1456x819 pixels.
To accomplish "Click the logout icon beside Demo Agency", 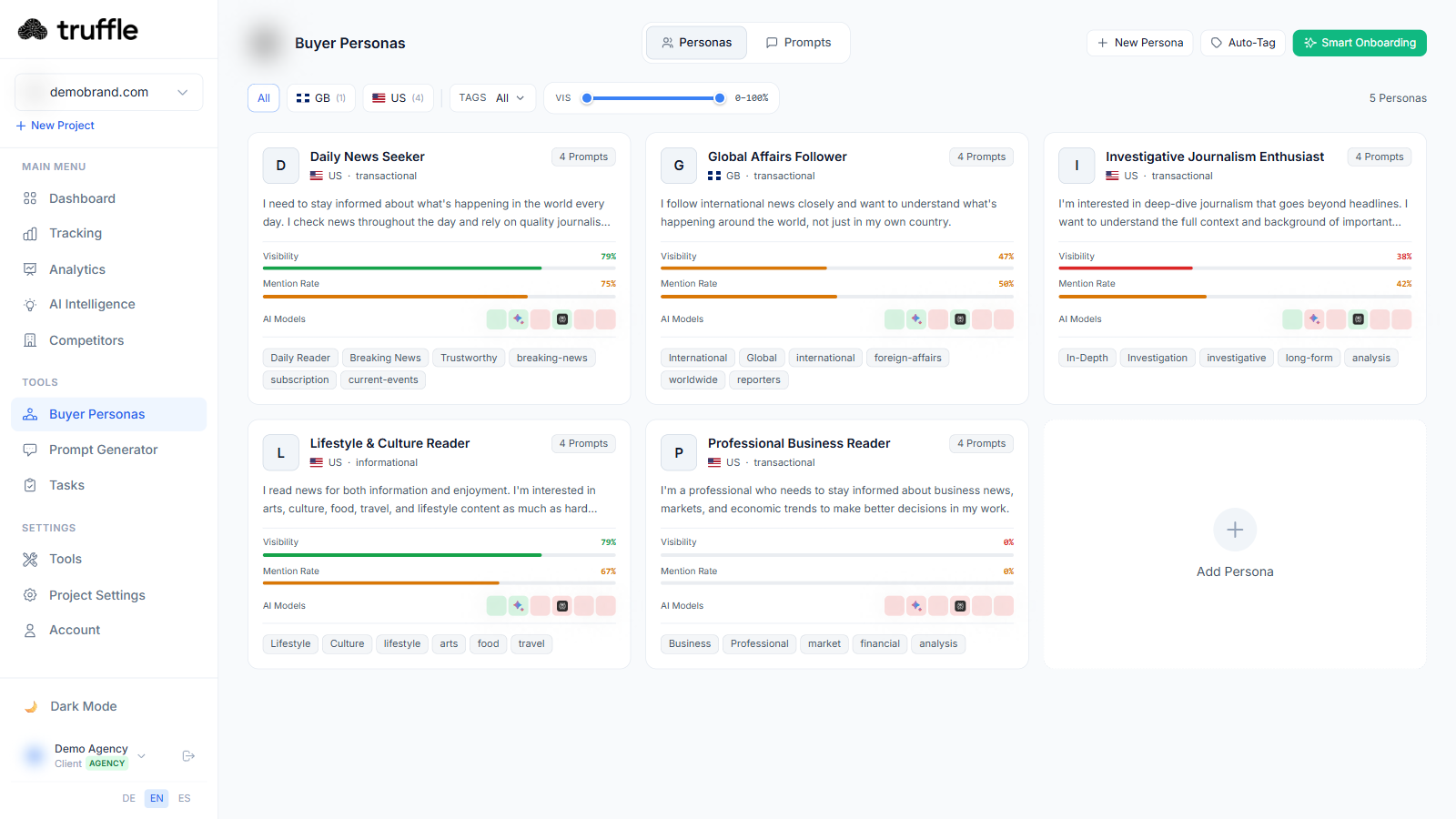I will click(188, 756).
